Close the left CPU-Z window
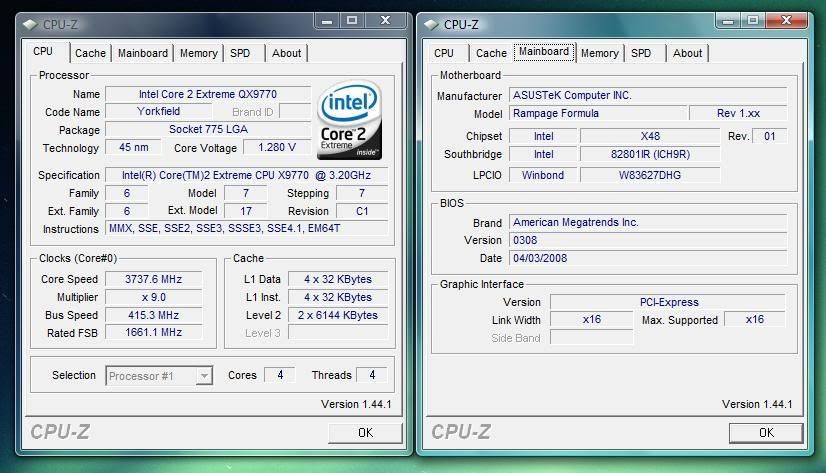 tap(386, 21)
